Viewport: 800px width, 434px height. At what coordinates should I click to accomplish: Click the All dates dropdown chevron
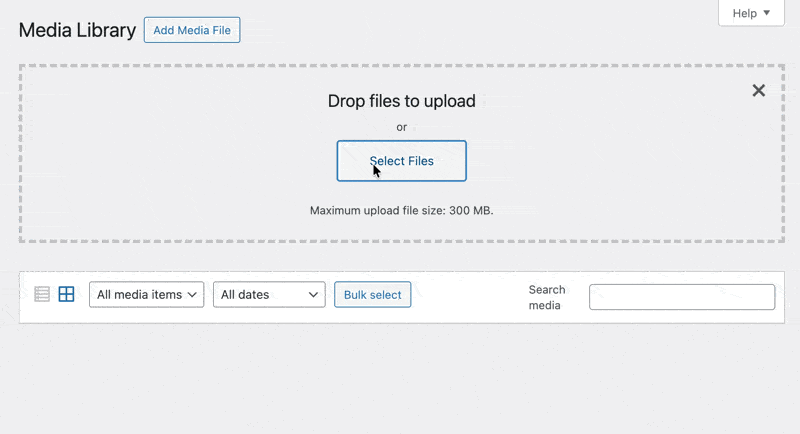pos(313,294)
